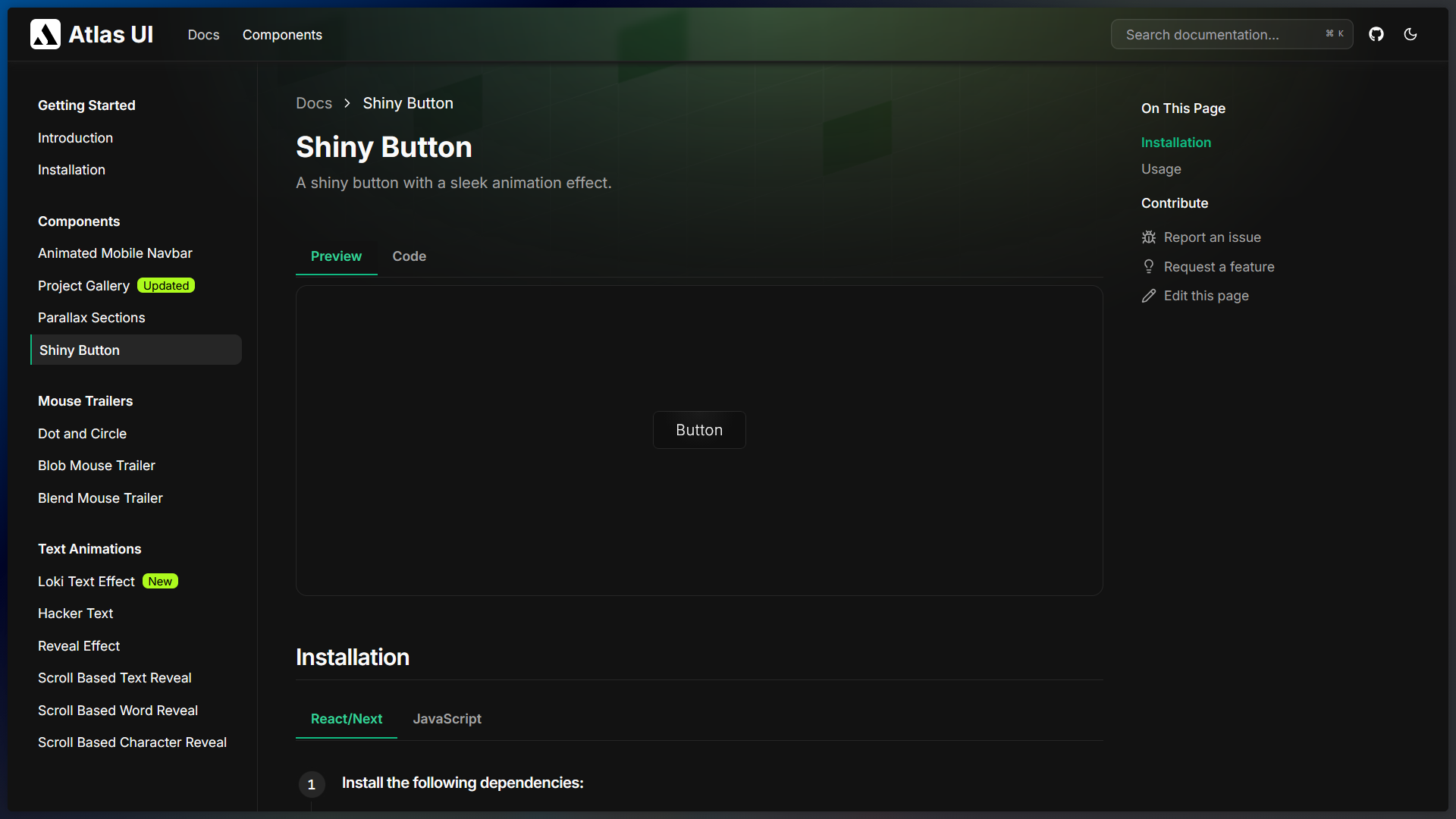Toggle dark mode with the moon icon
The width and height of the screenshot is (1456, 819).
1410,34
